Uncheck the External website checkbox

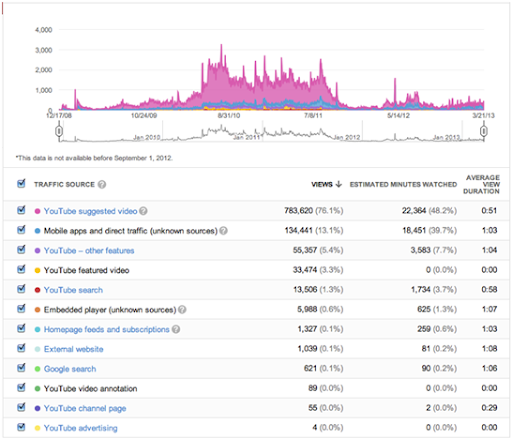click(21, 348)
